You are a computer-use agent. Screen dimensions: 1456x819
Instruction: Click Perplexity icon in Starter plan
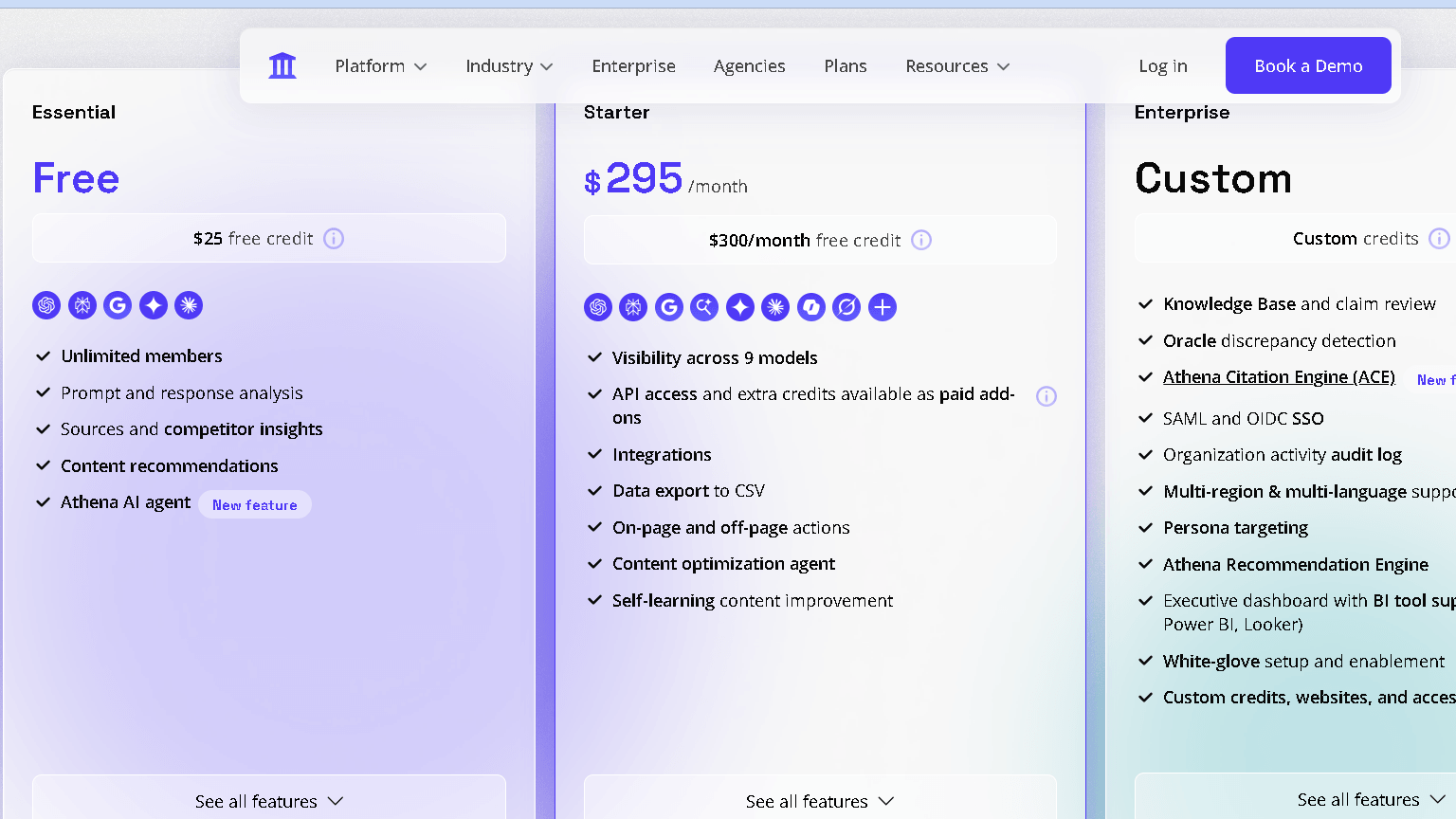[633, 307]
